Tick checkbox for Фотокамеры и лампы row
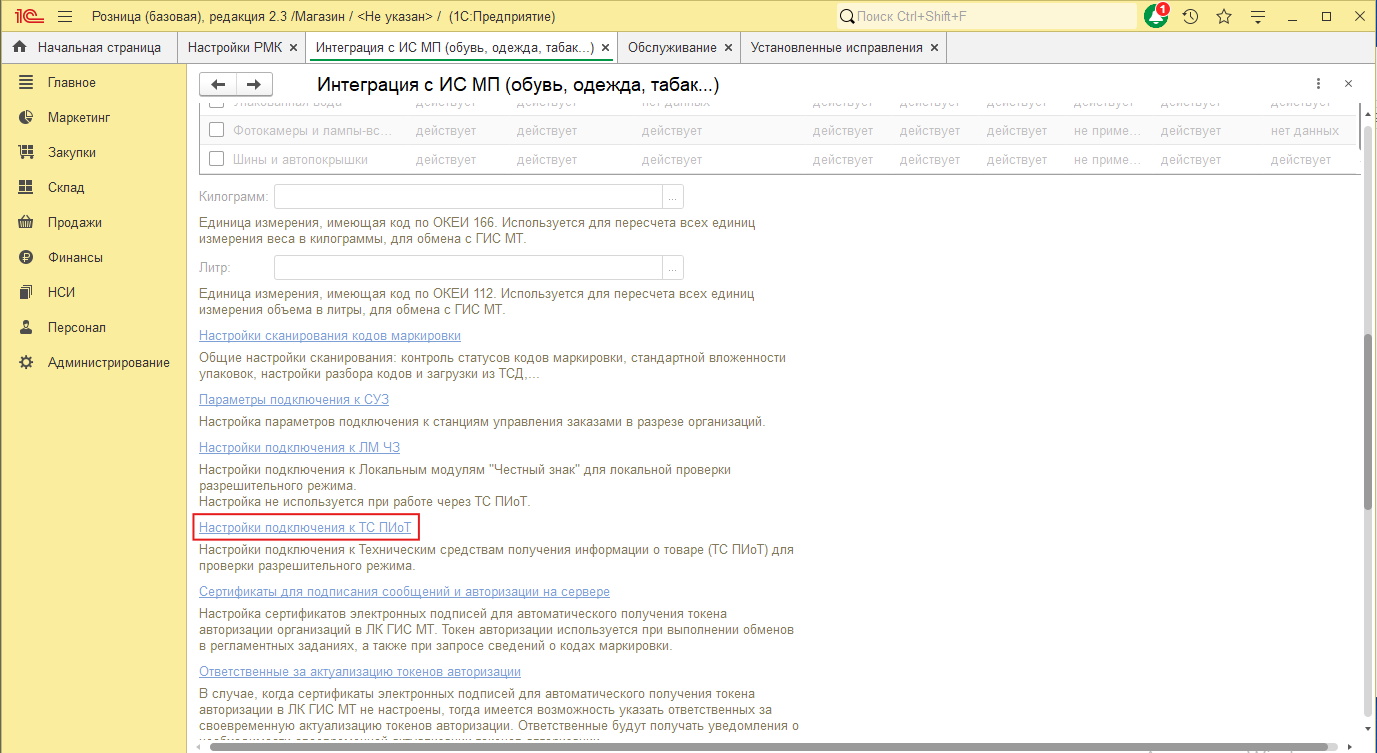 (x=216, y=130)
